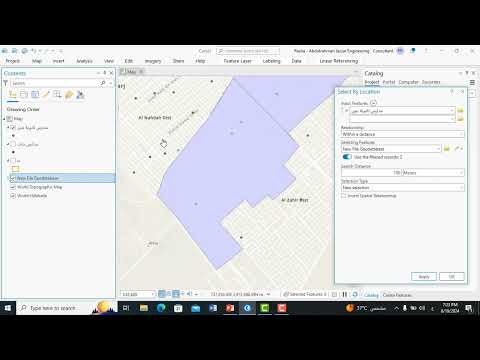Click the yellow polygon layer symbol
Image resolution: width=480 pixels, height=360 pixels.
click(x=16, y=169)
